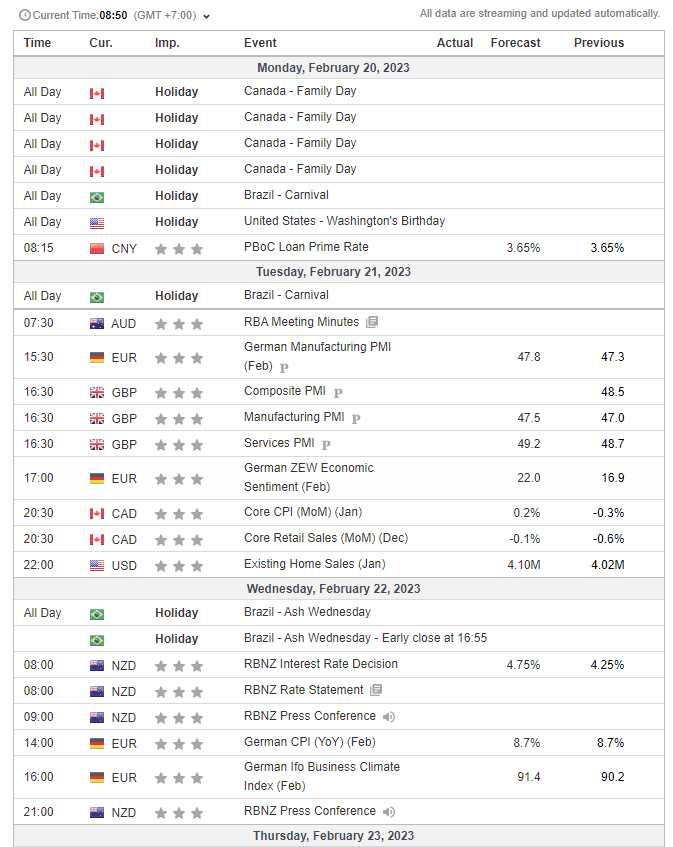
Task: Click preliminary icon next to Composite PMI
Action: [x=338, y=393]
